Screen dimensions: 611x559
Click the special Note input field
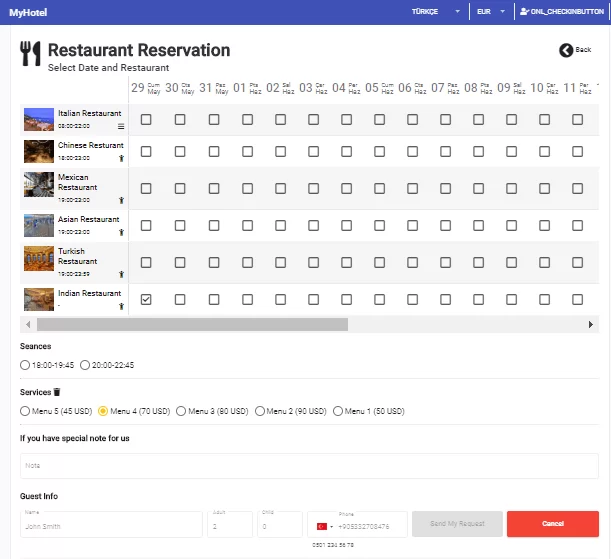pyautogui.click(x=309, y=466)
